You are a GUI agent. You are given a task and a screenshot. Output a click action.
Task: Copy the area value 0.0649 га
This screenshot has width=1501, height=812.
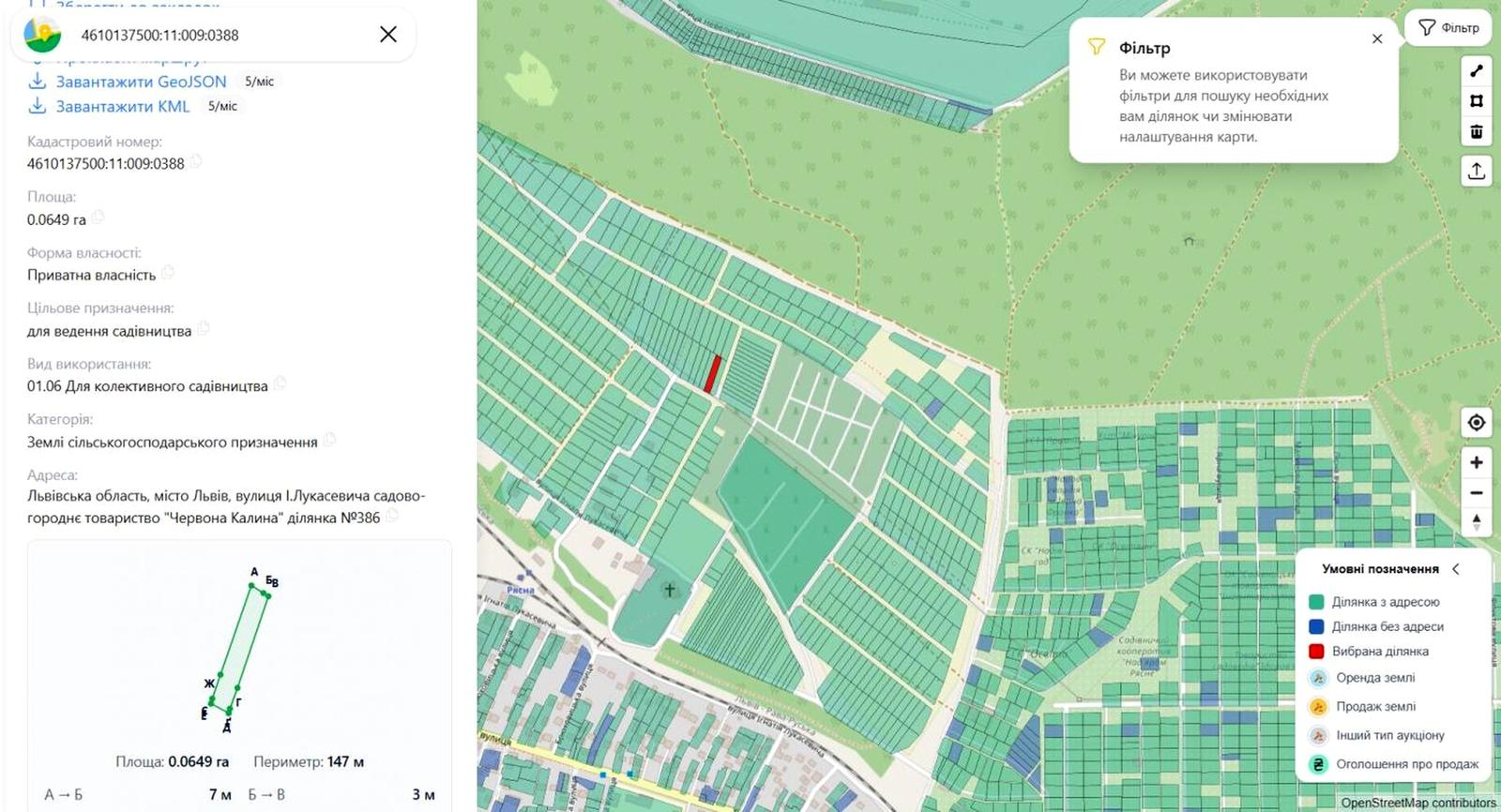click(x=98, y=218)
